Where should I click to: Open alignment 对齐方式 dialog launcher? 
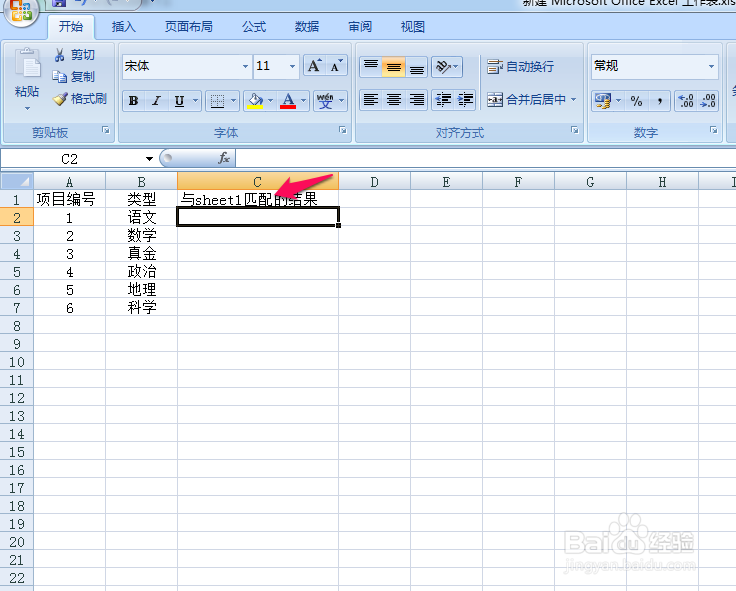[575, 130]
